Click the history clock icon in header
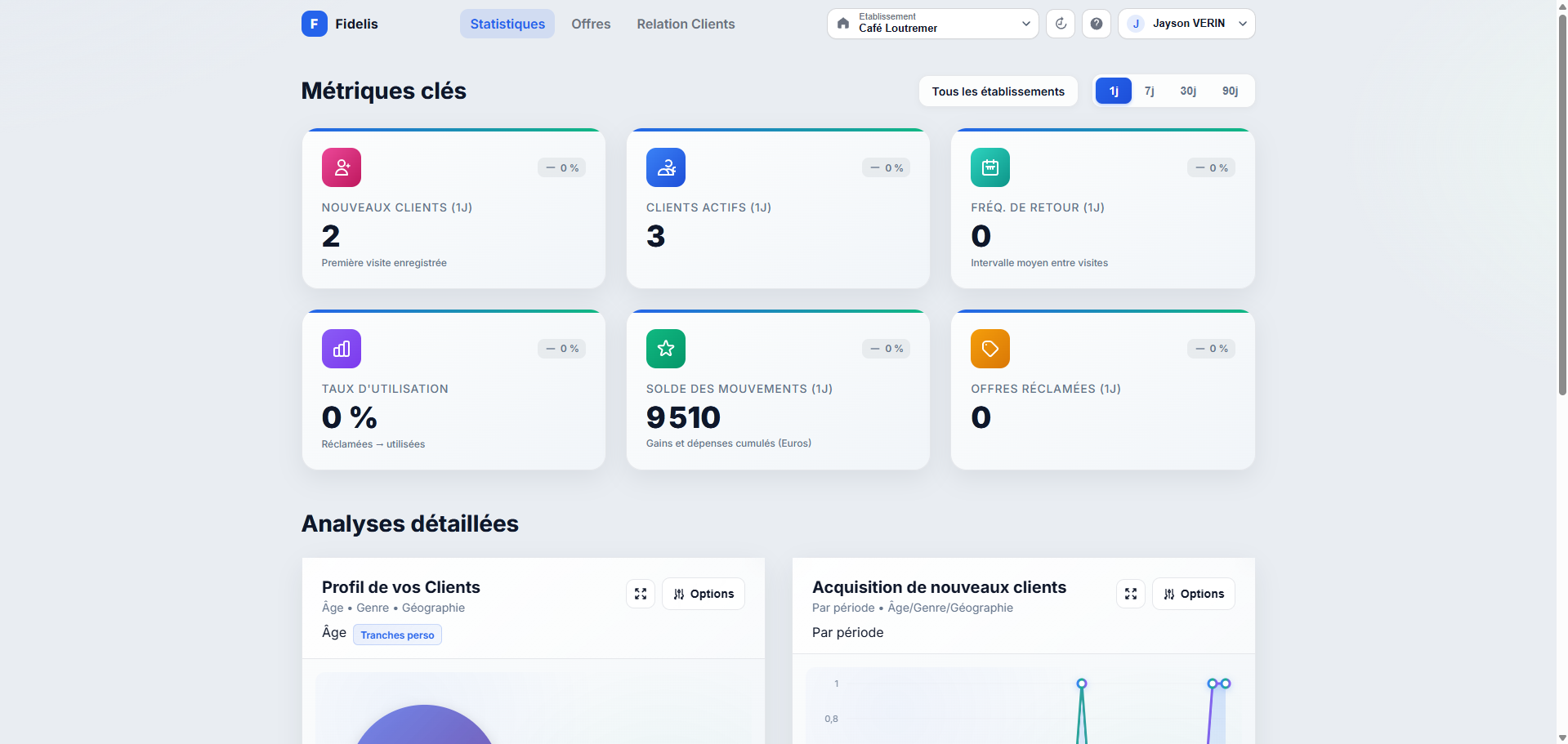Image resolution: width=1568 pixels, height=744 pixels. click(1060, 24)
